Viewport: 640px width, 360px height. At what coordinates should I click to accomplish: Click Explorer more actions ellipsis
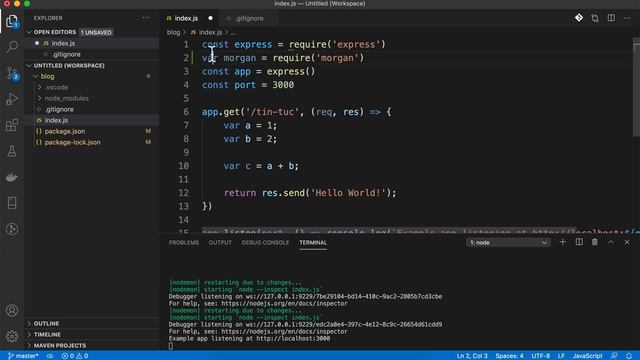[146, 18]
